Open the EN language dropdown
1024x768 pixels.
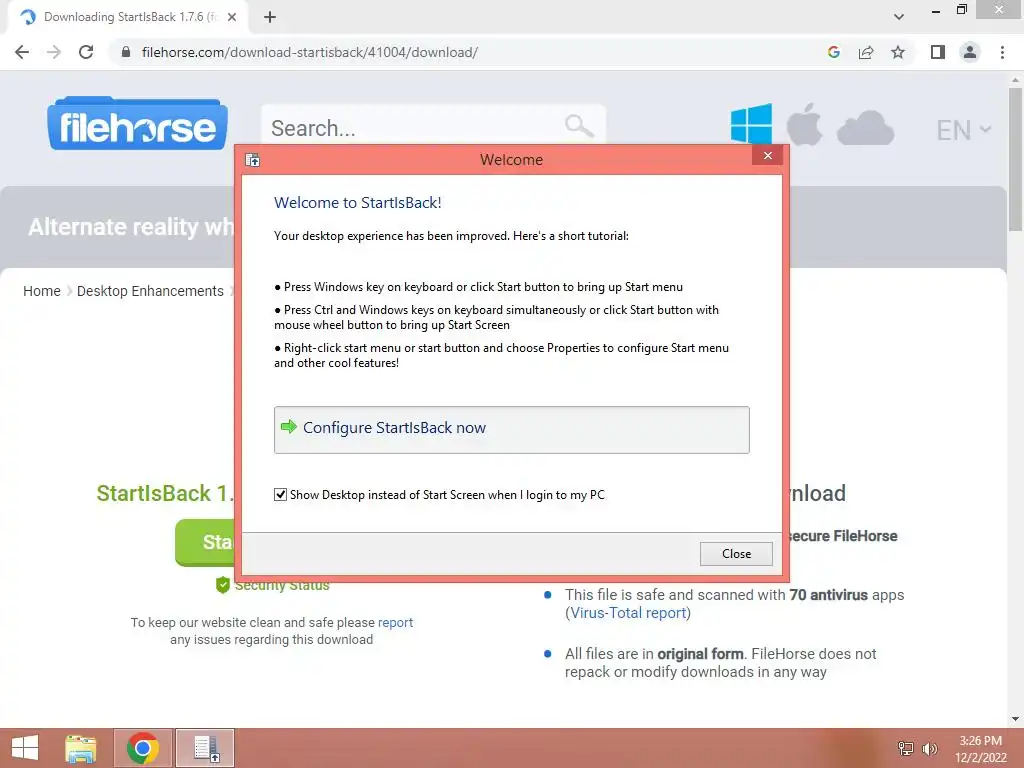(x=963, y=130)
